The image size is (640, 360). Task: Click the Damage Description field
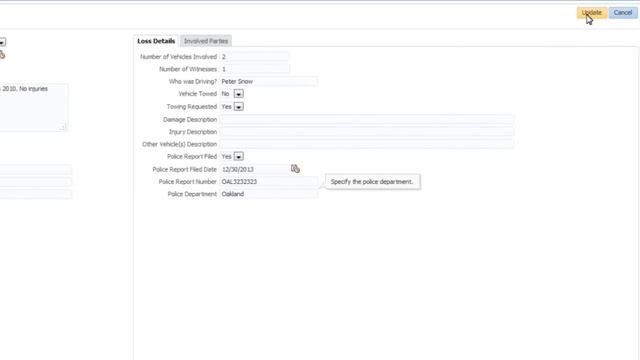tap(367, 120)
